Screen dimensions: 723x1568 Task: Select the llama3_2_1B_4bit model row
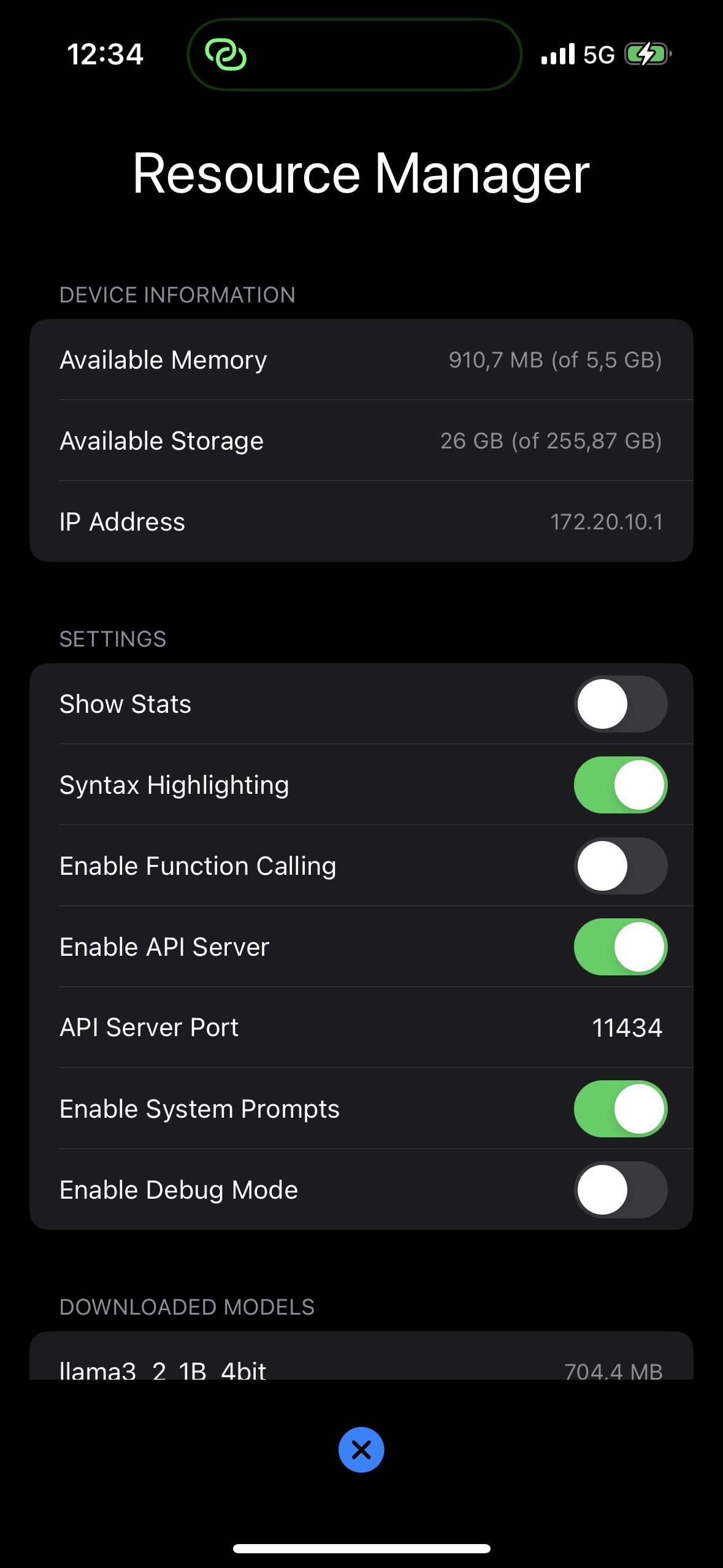tap(361, 1368)
